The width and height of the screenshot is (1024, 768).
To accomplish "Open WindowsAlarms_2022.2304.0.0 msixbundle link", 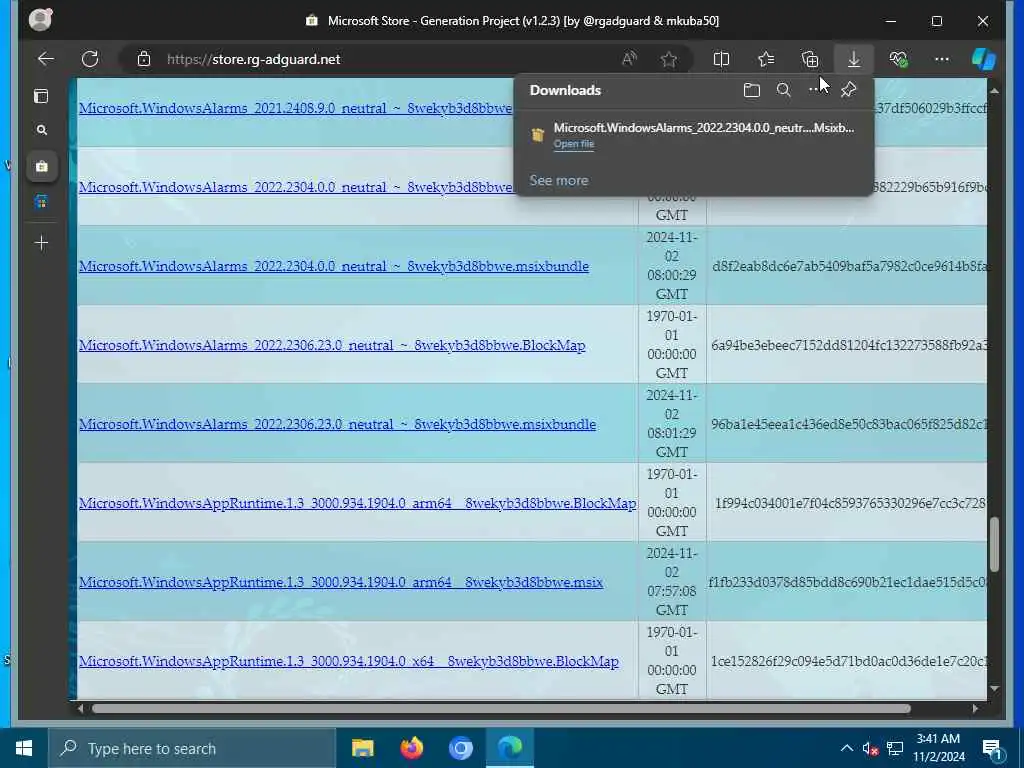I will point(334,266).
